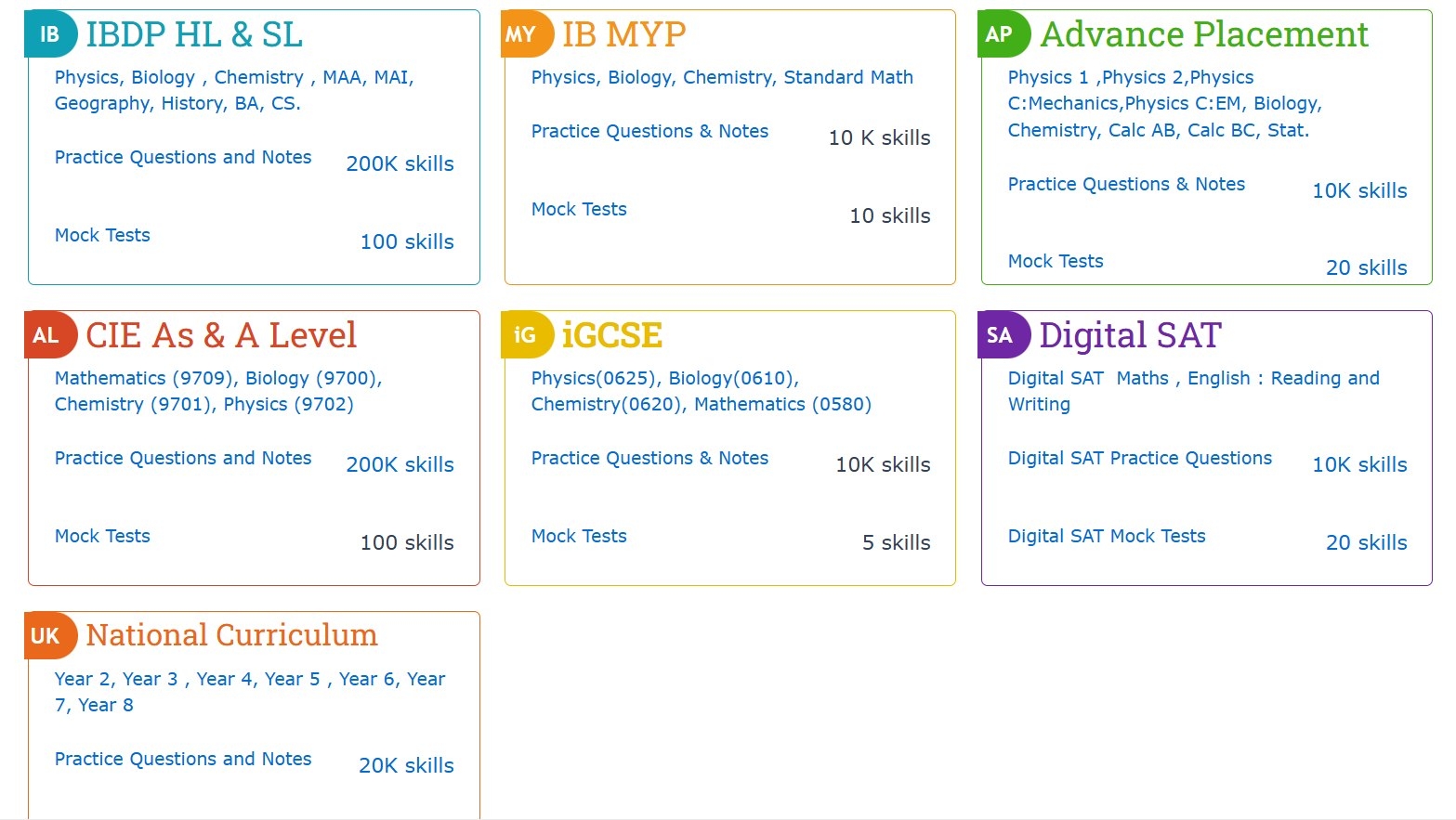Select IBDP subjects list starting with Physics, Biology
The height and width of the screenshot is (820, 1456).
pyautogui.click(x=234, y=90)
